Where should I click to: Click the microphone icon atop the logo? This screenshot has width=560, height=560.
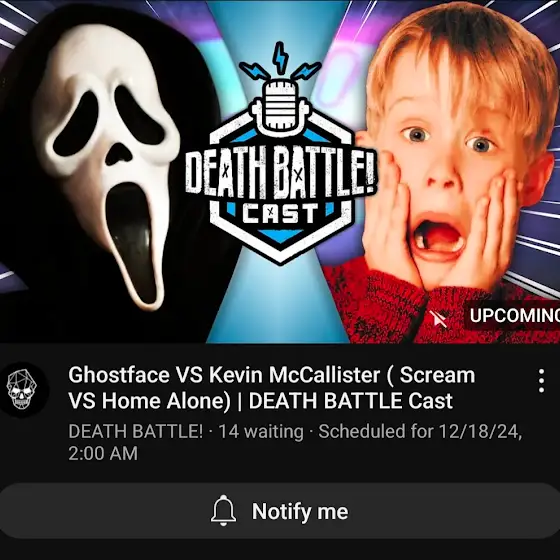[280, 106]
